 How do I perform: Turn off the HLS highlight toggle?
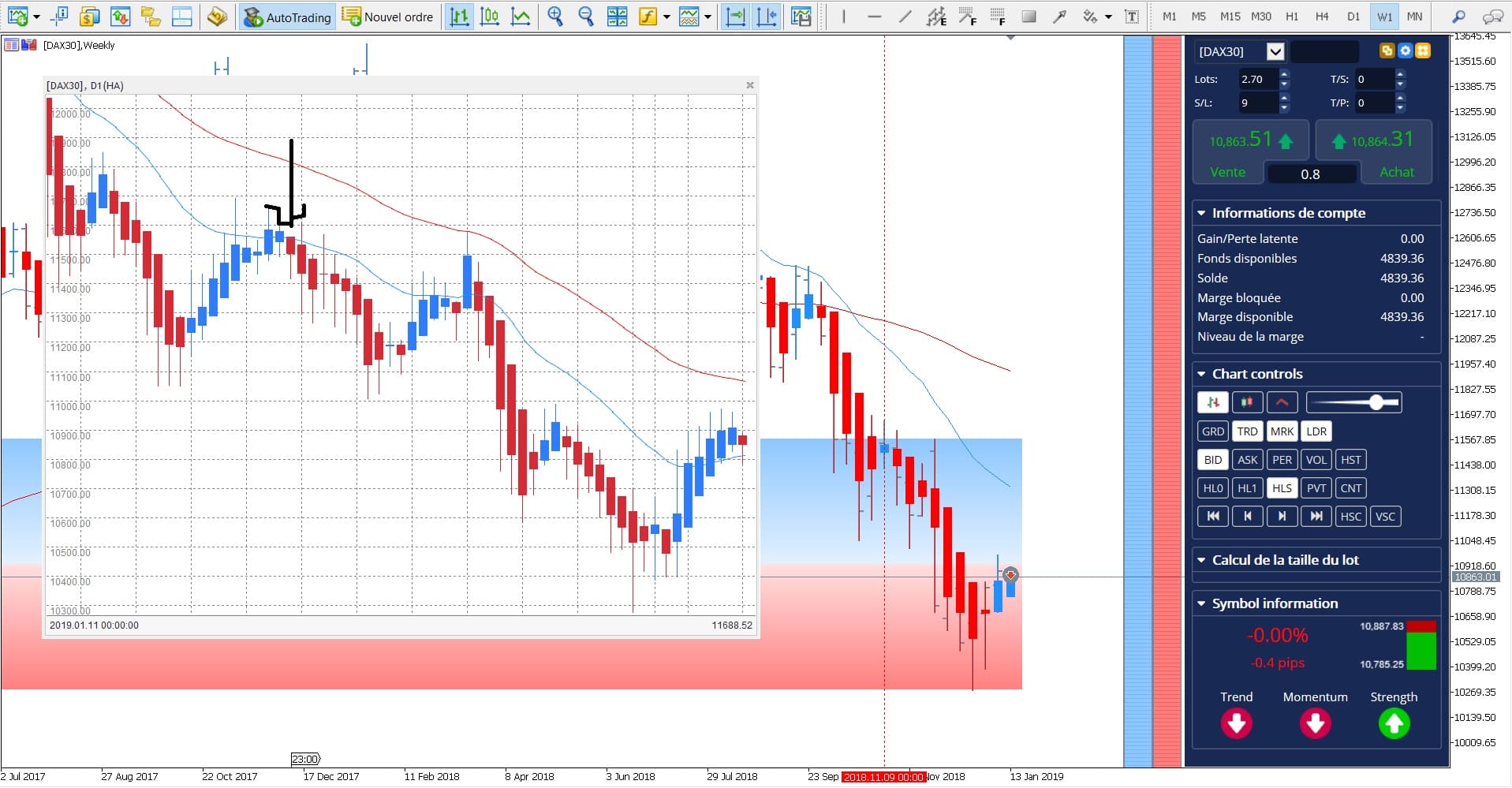coord(1282,487)
